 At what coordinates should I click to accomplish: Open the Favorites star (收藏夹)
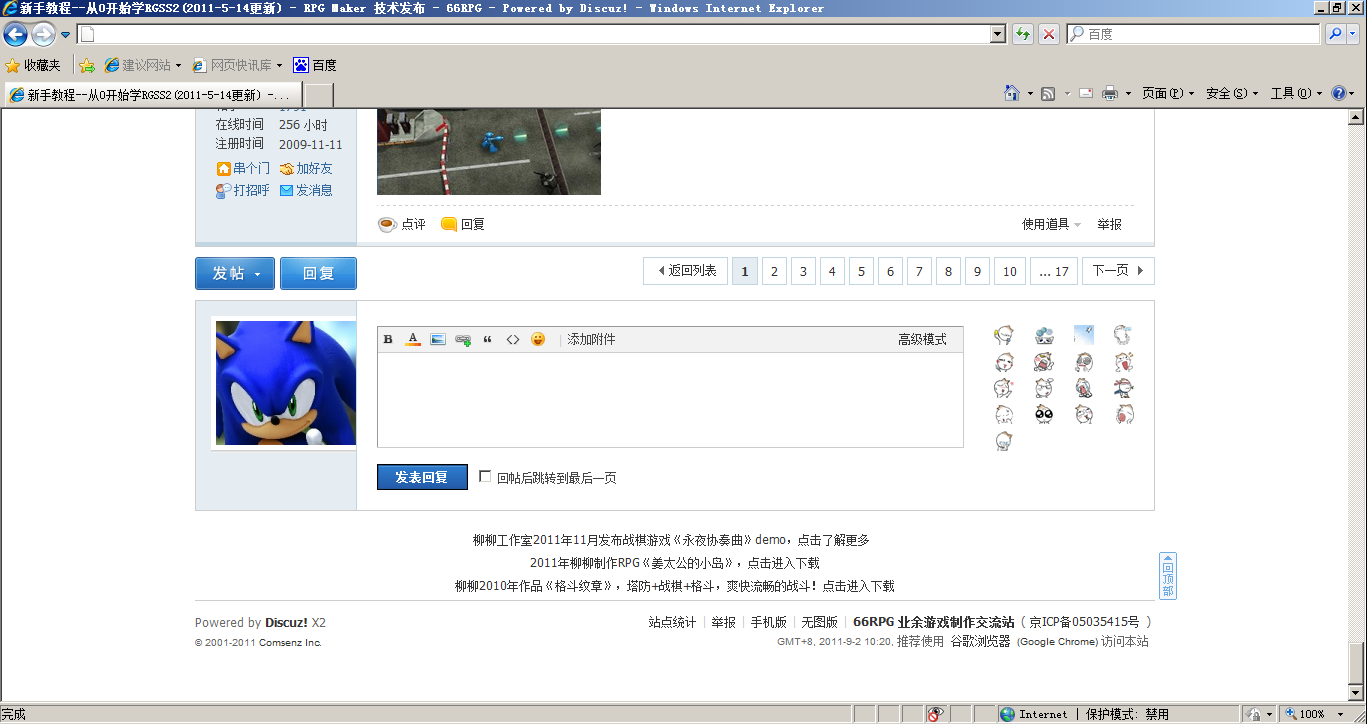pyautogui.click(x=33, y=65)
